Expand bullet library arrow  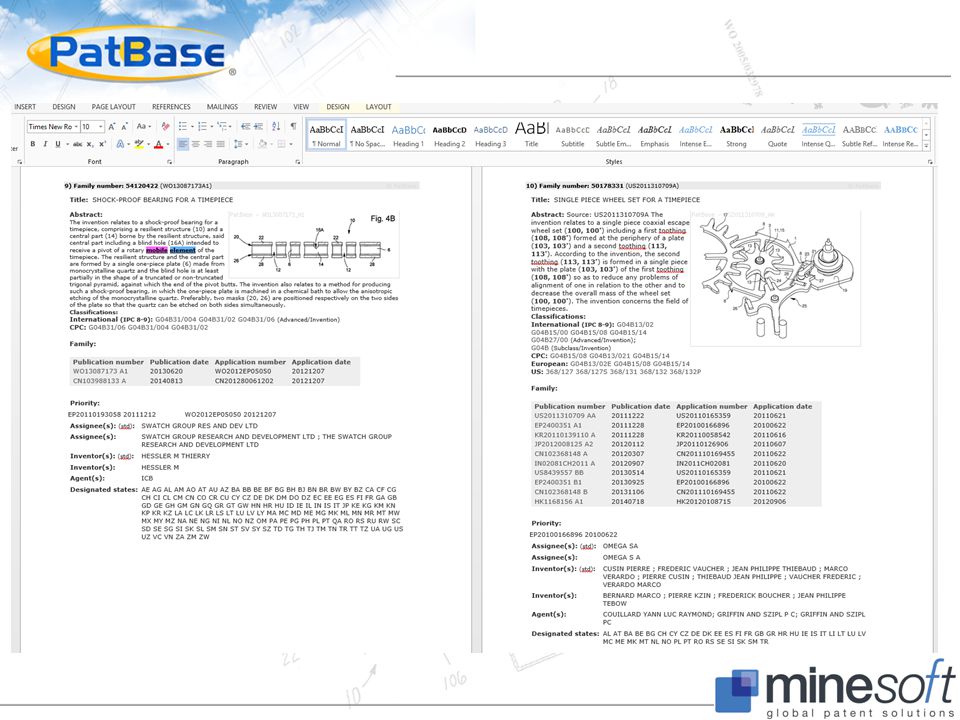click(192, 126)
